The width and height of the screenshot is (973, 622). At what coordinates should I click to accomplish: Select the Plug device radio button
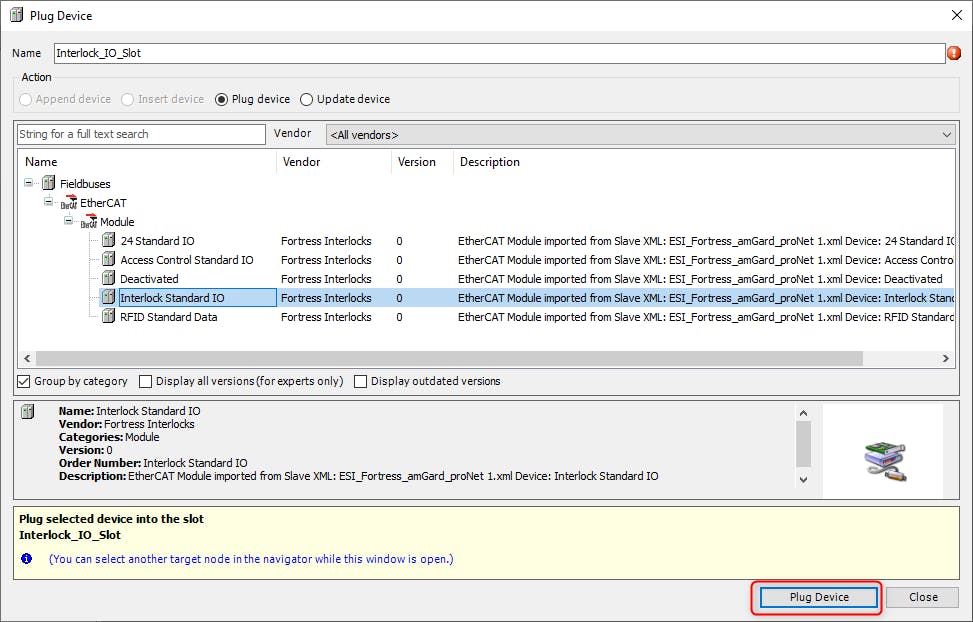pyautogui.click(x=222, y=99)
